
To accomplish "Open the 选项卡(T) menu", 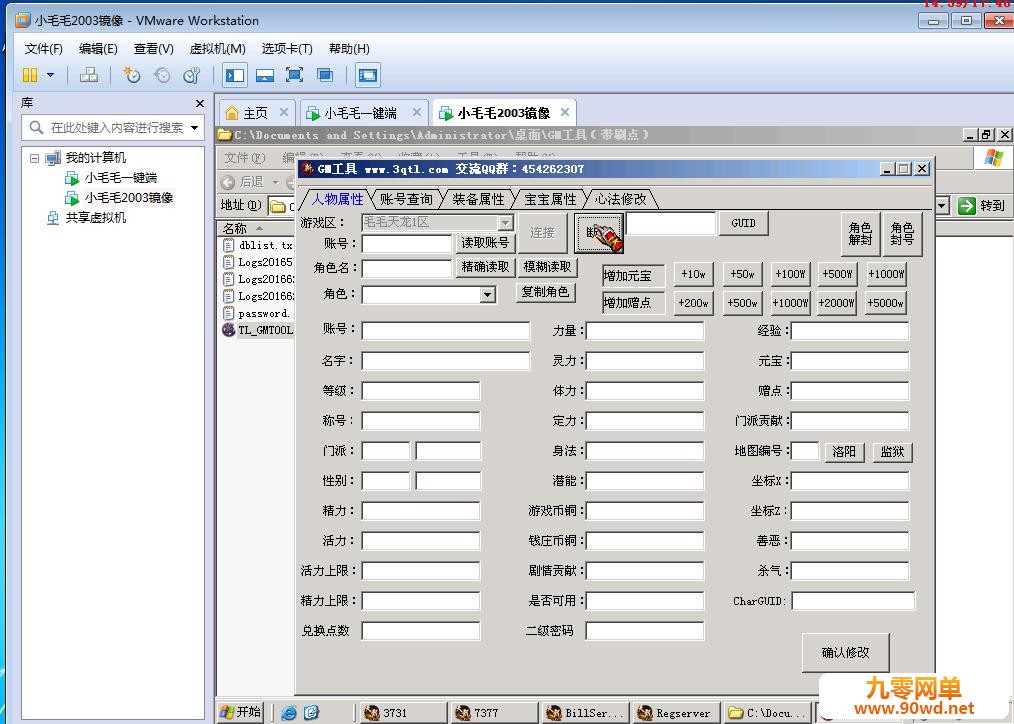I will tap(286, 48).
